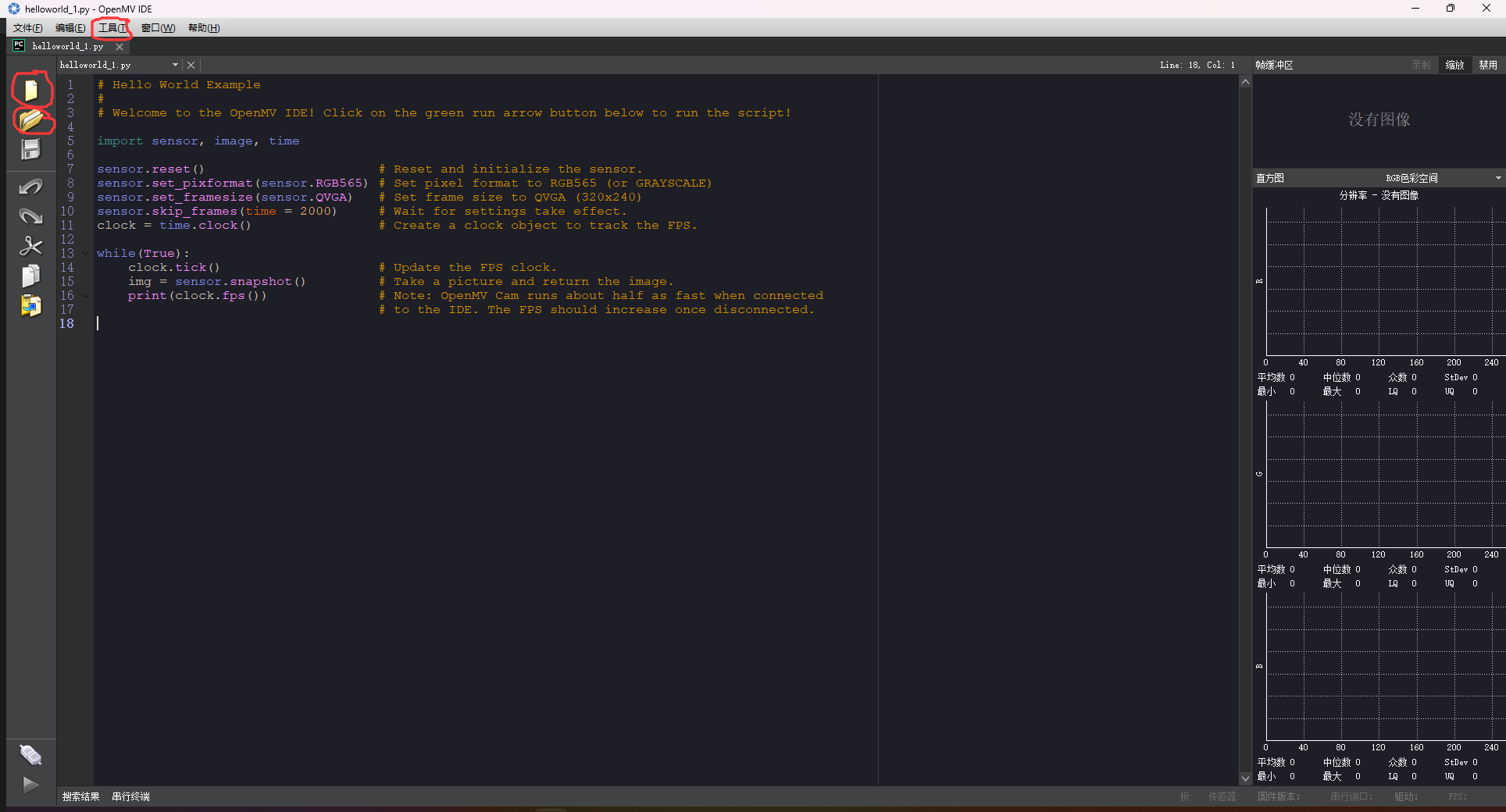Viewport: 1506px width, 812px height.
Task: Open the 编辑(E) menu
Action: point(70,28)
